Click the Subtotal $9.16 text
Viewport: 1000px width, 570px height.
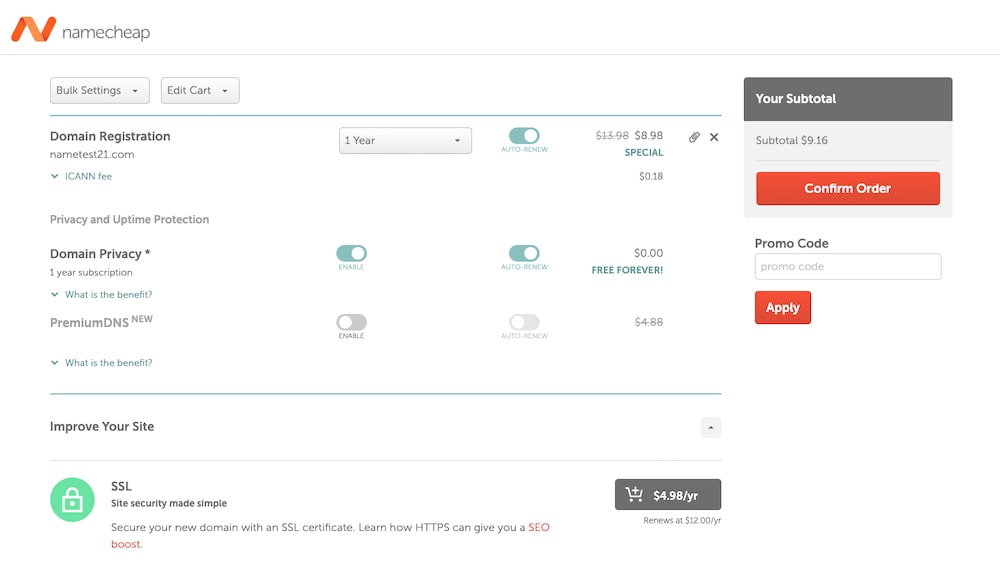click(791, 140)
